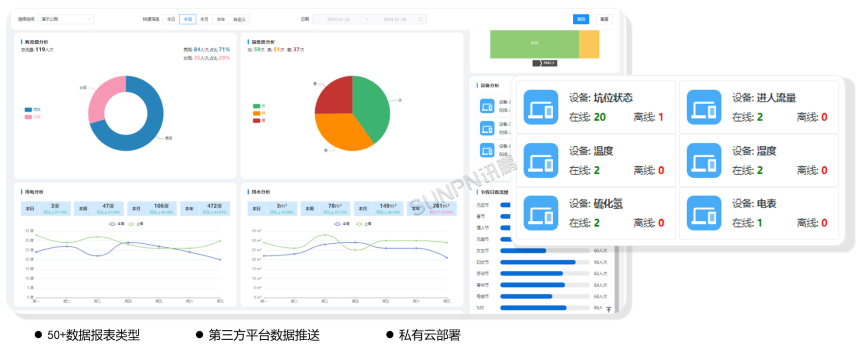Click the 用水分析 panel title
The height and width of the screenshot is (360, 860).
tap(261, 192)
